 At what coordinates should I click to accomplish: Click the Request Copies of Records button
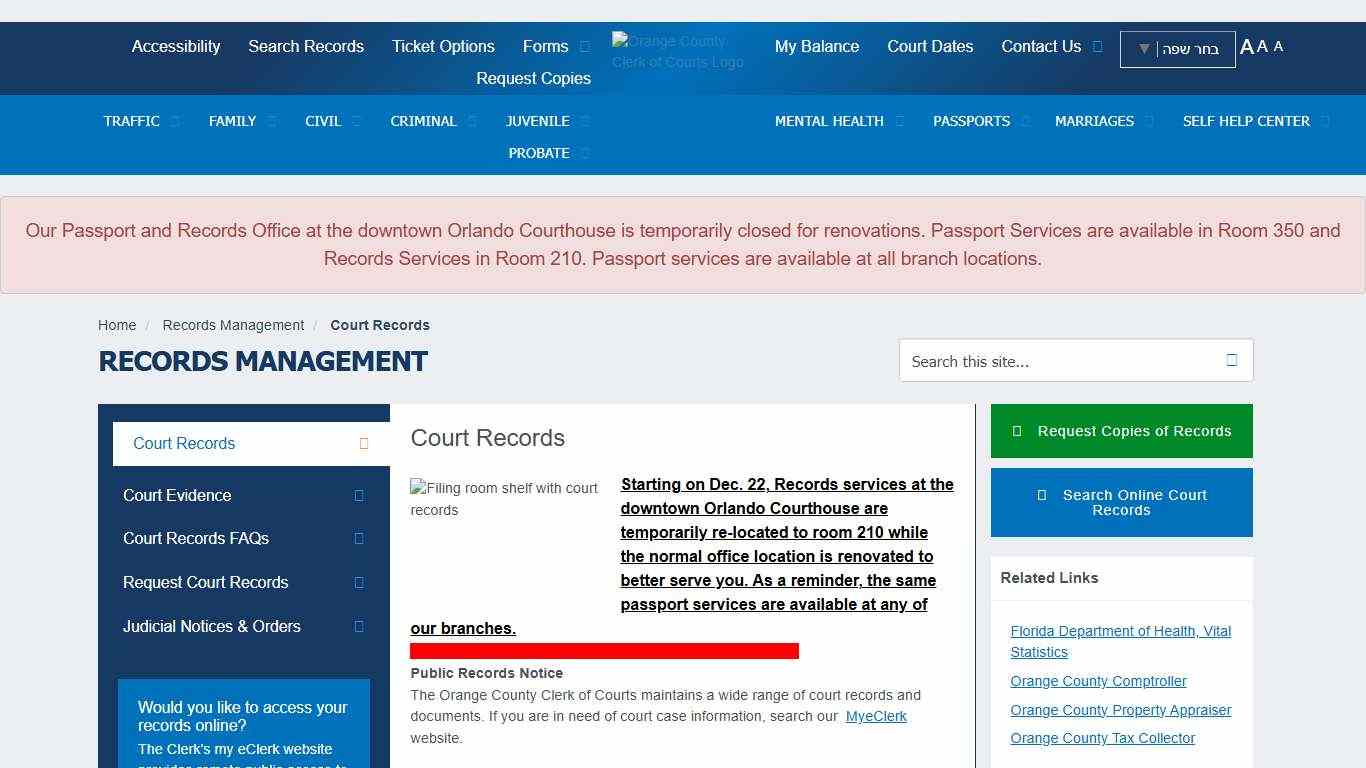click(x=1121, y=431)
